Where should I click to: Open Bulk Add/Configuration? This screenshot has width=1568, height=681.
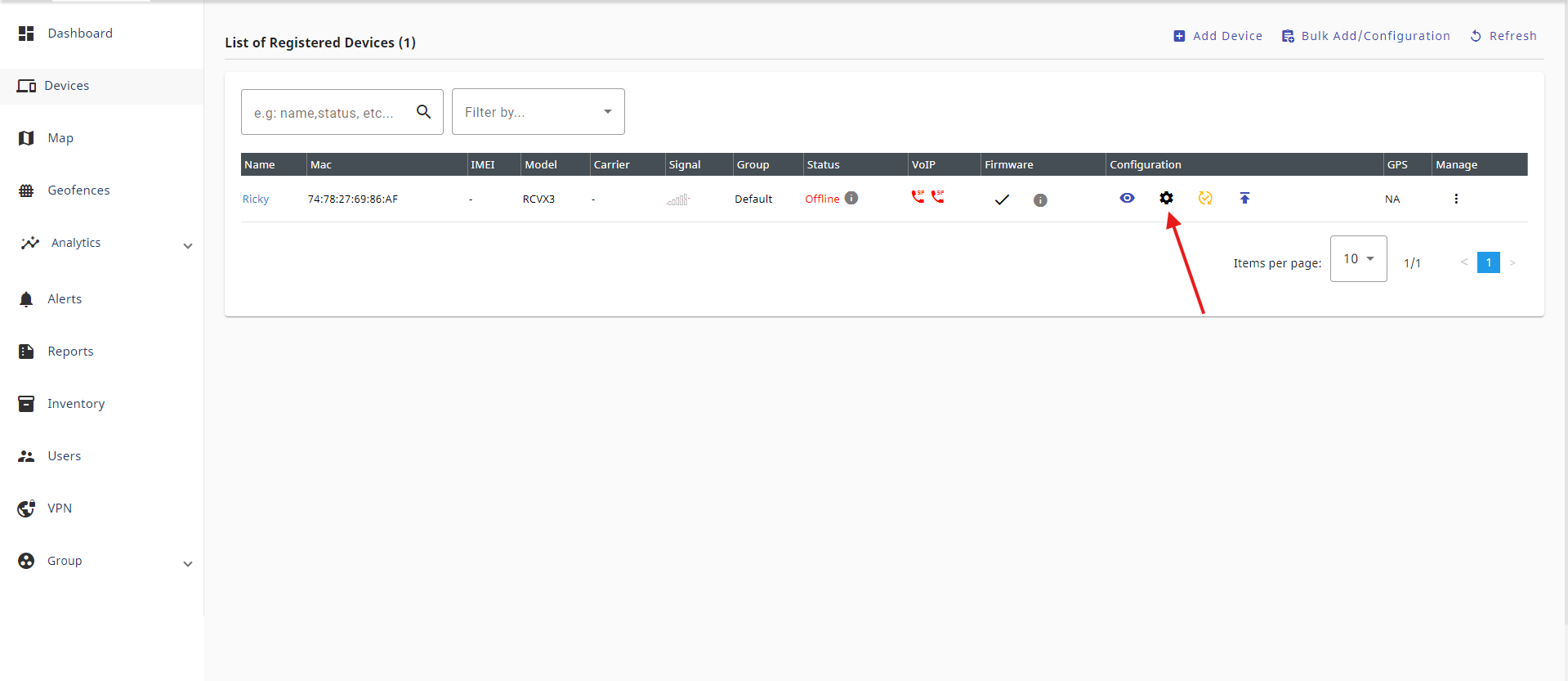(x=1365, y=36)
